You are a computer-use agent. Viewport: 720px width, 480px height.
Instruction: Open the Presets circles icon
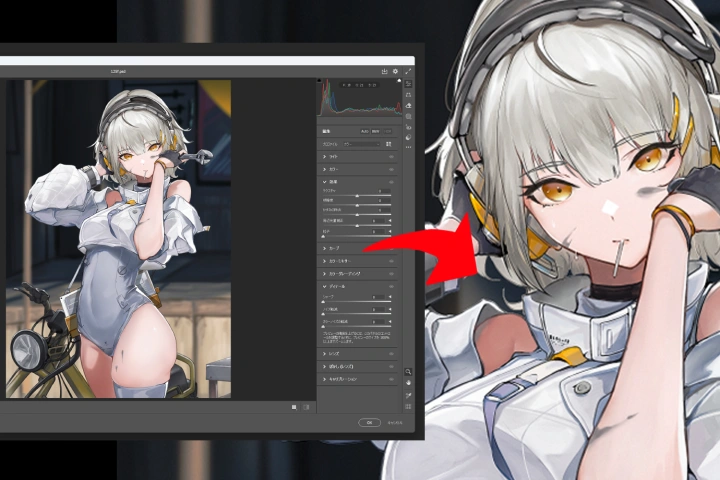408,137
